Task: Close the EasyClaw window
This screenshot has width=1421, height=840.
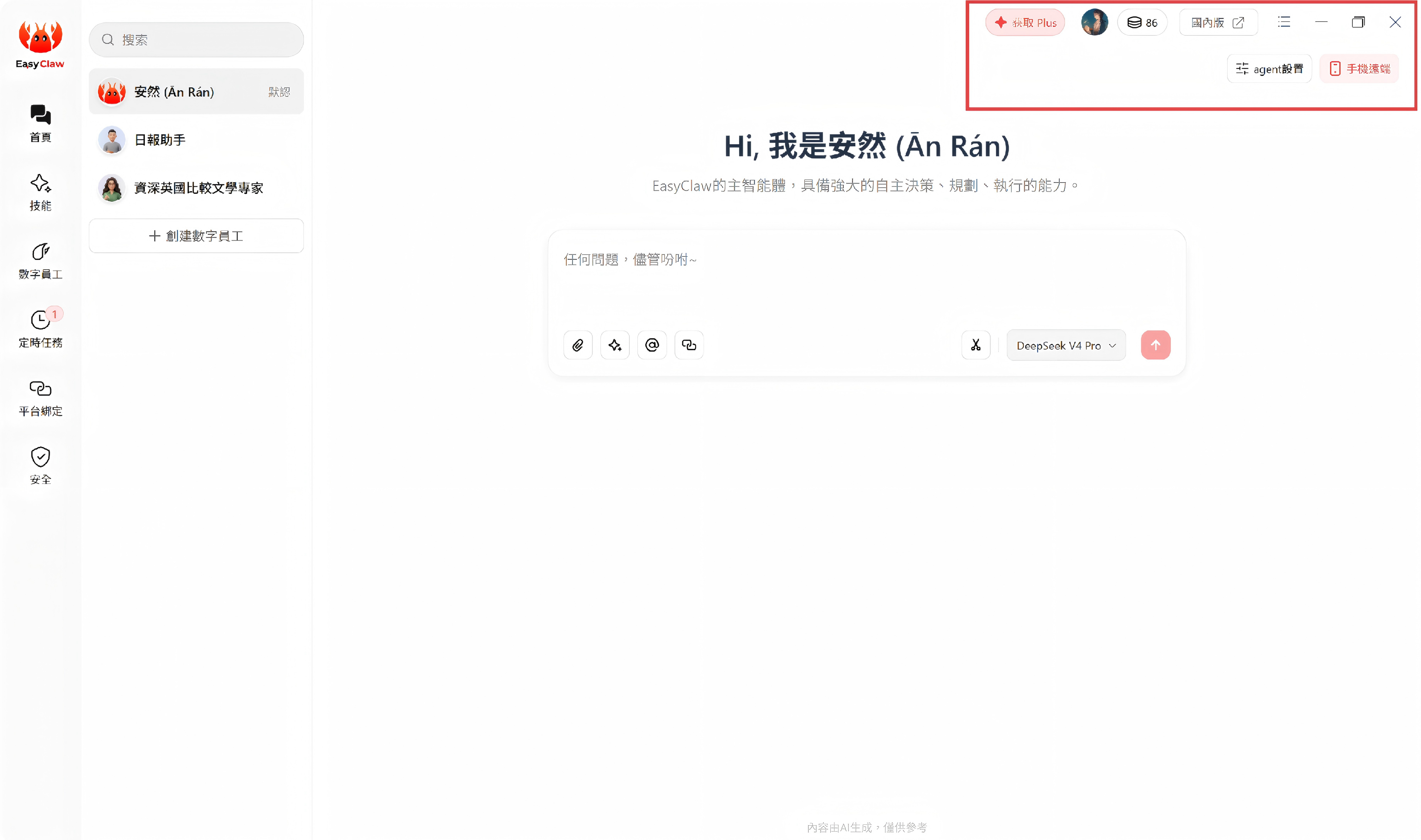Action: point(1395,22)
